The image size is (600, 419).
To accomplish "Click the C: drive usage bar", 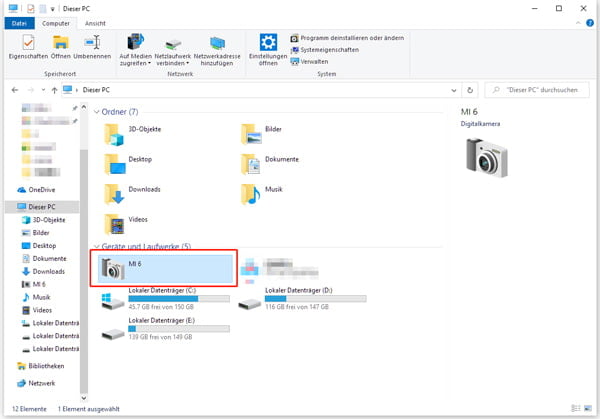I will 179,298.
